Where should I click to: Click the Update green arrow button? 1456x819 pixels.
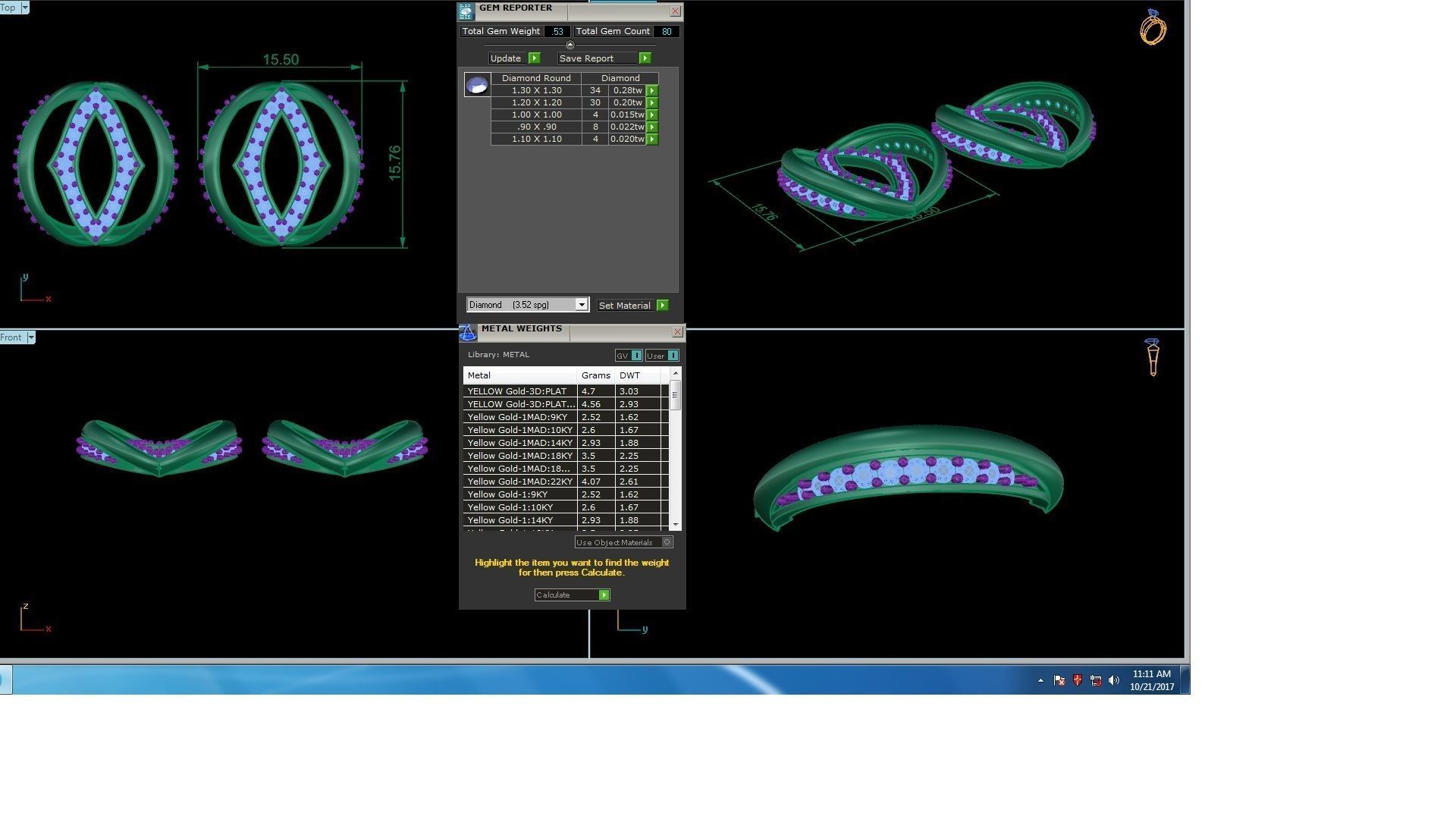coord(534,58)
